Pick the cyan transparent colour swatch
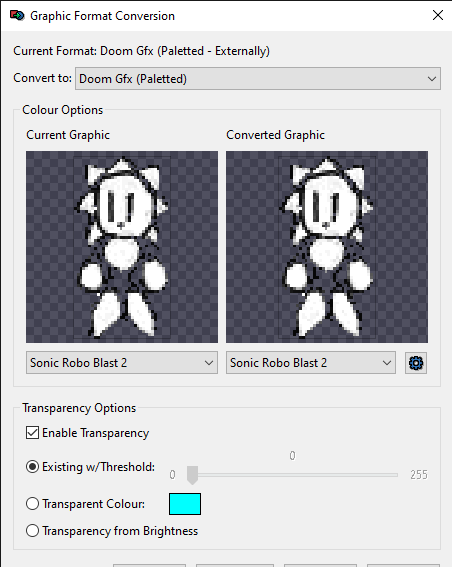This screenshot has width=452, height=567. tap(185, 504)
